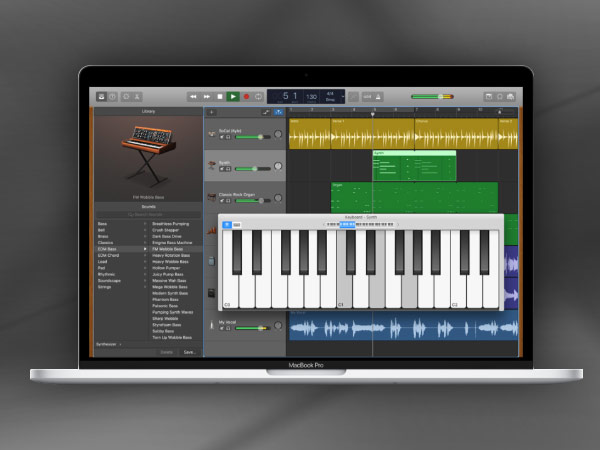Open Smart Controls from the toolbar
Viewport: 600px width, 450px height.
click(126, 97)
